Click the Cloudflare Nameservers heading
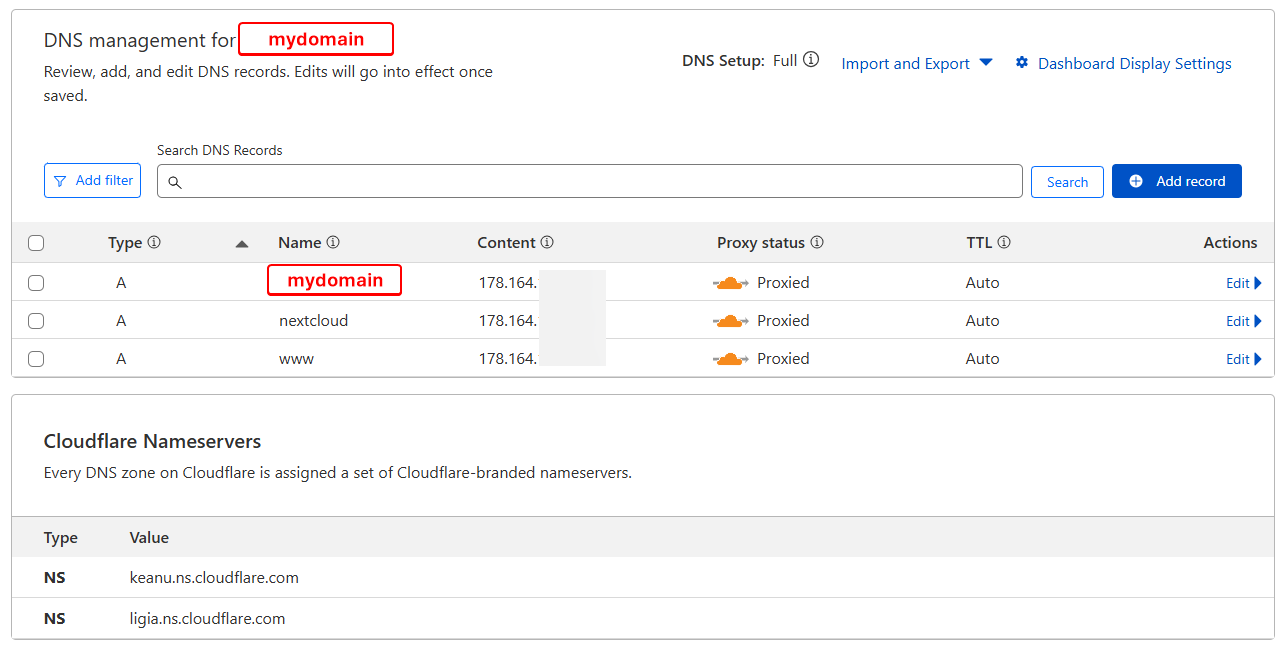Image resolution: width=1282 pixels, height=646 pixels. [152, 441]
